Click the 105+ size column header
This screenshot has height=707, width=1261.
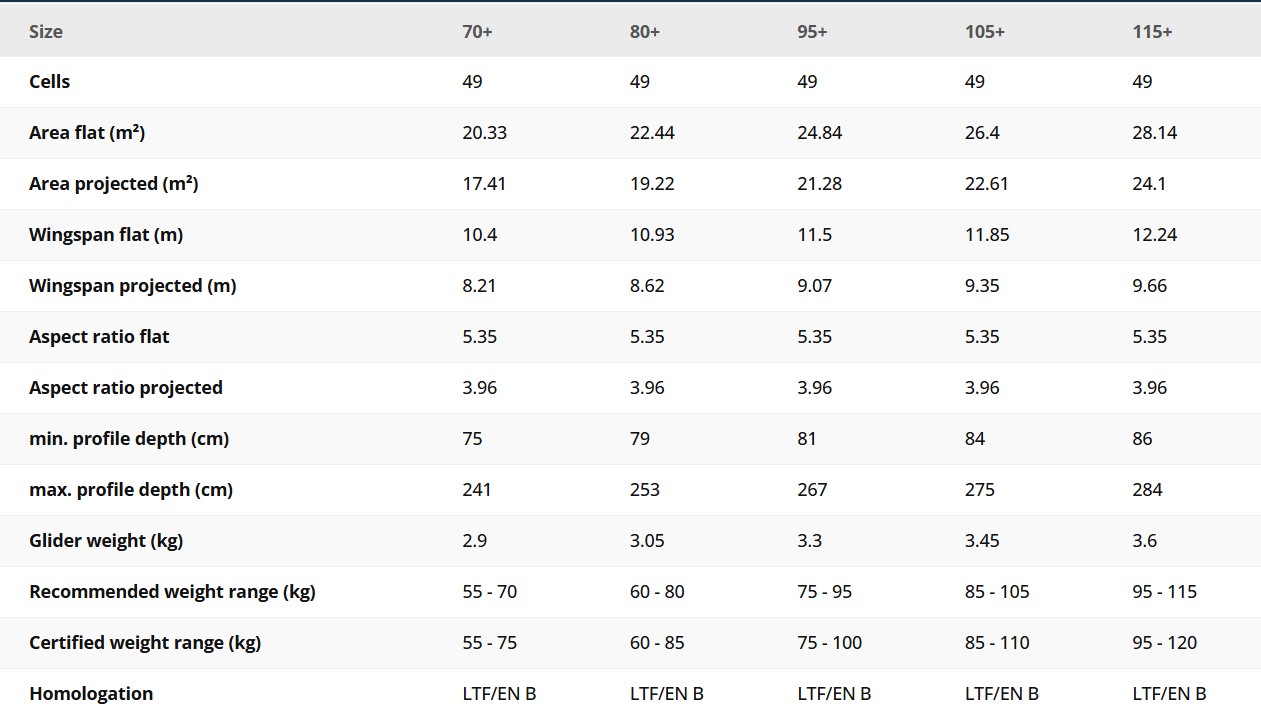point(985,32)
